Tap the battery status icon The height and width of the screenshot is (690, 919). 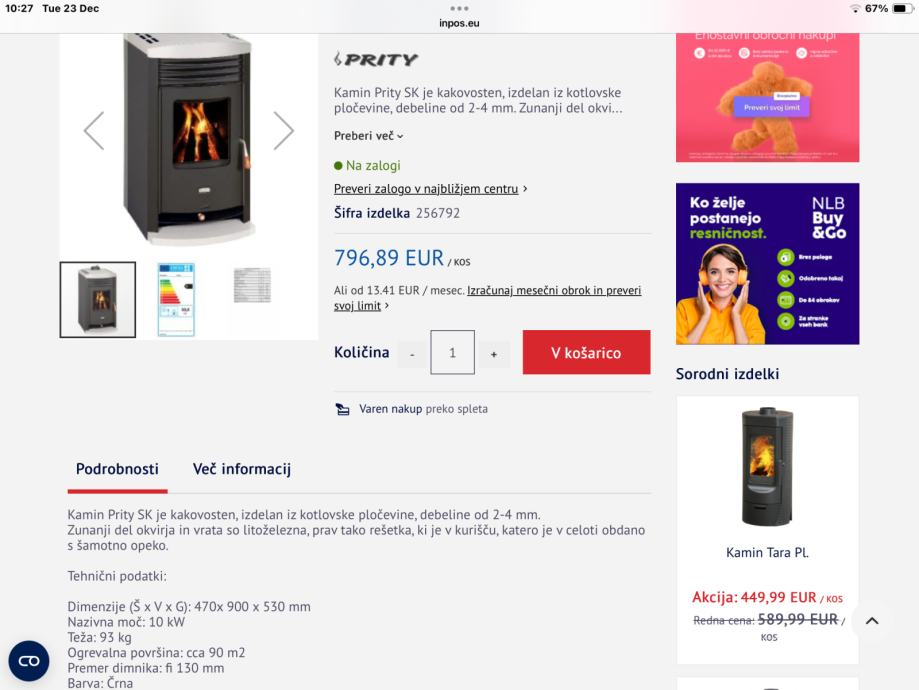(901, 8)
